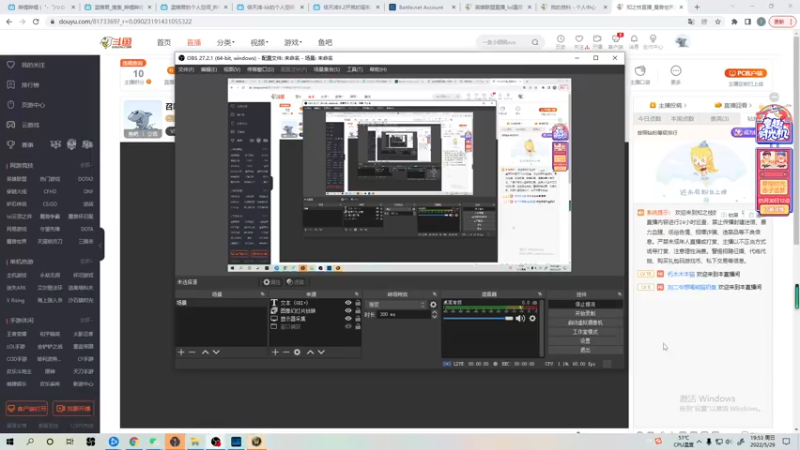The width and height of the screenshot is (800, 450).
Task: Open Windows taskbar search
Action: point(30,442)
